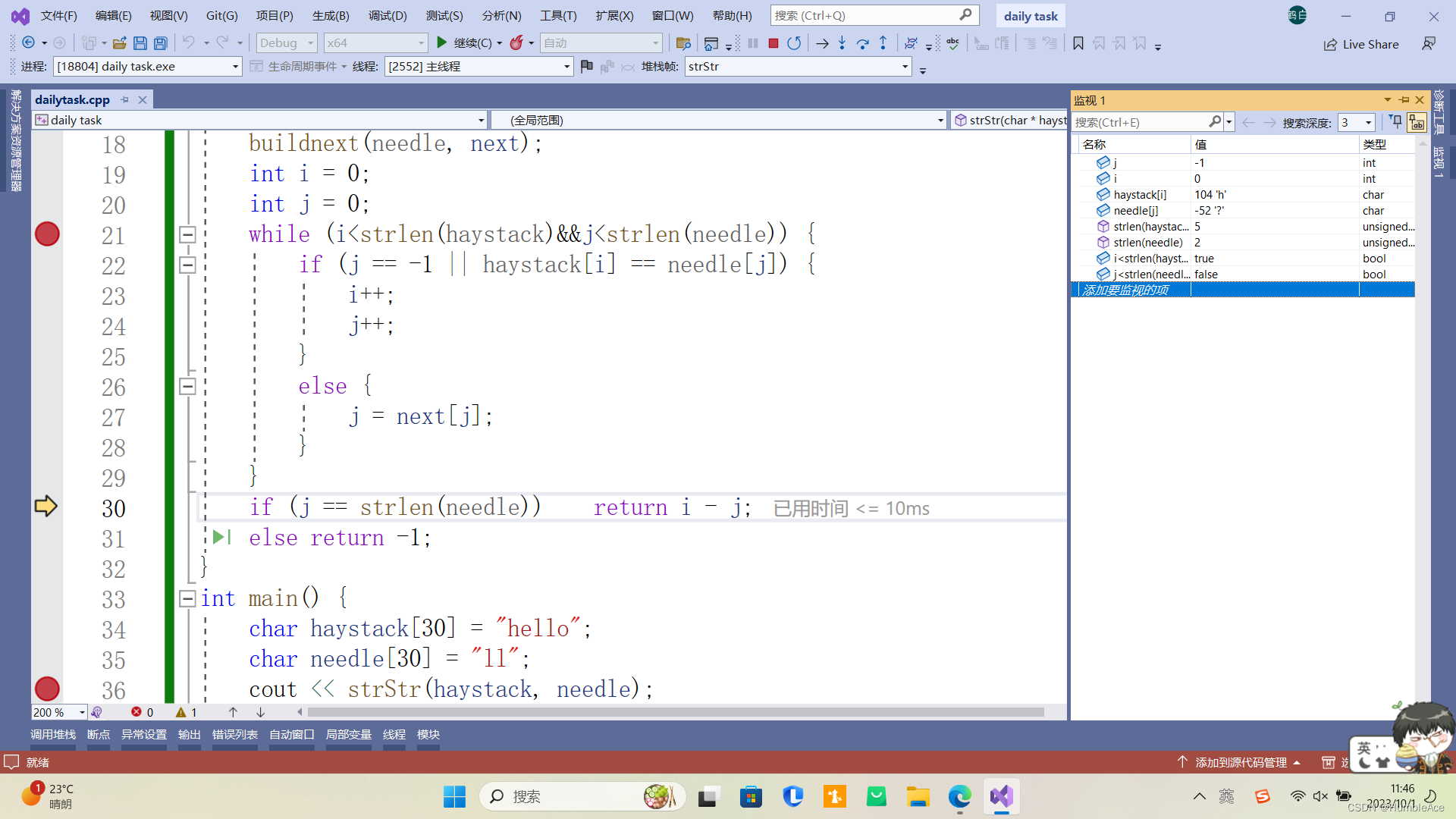Click the Watch window search field
The height and width of the screenshot is (819, 1456).
[x=1137, y=122]
